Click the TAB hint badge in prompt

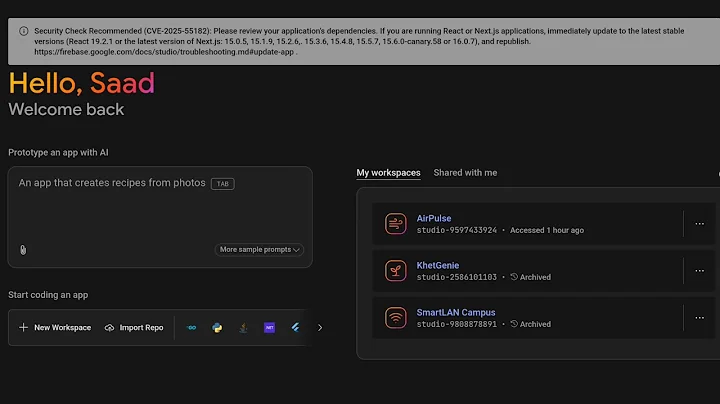coord(223,184)
